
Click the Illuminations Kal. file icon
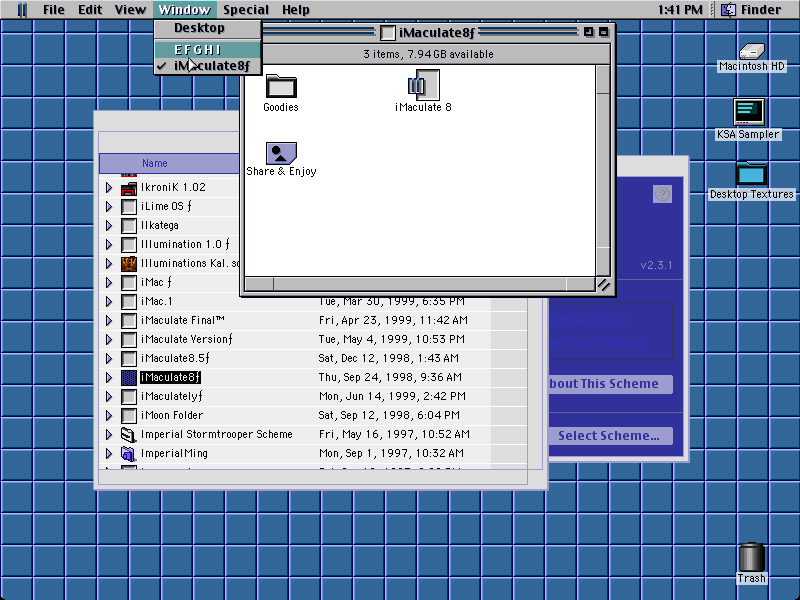pos(129,263)
